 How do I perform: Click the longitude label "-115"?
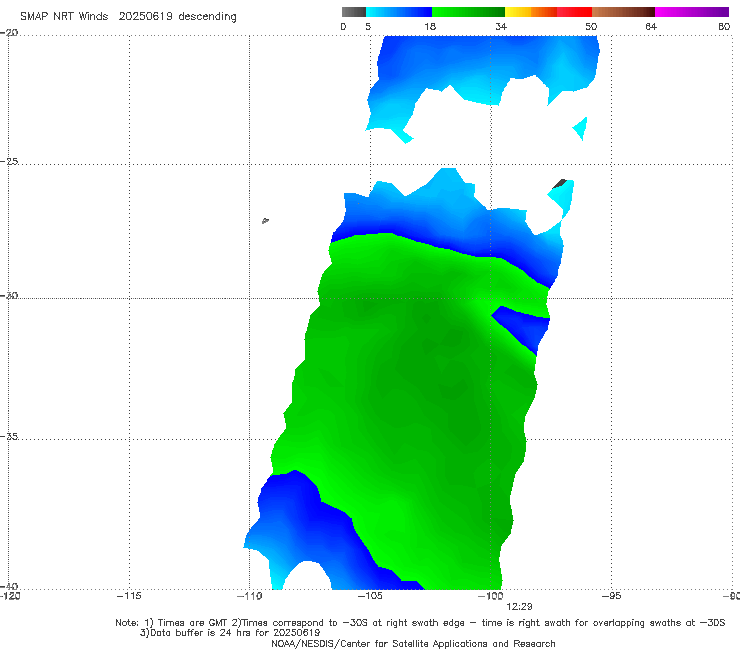click(129, 596)
